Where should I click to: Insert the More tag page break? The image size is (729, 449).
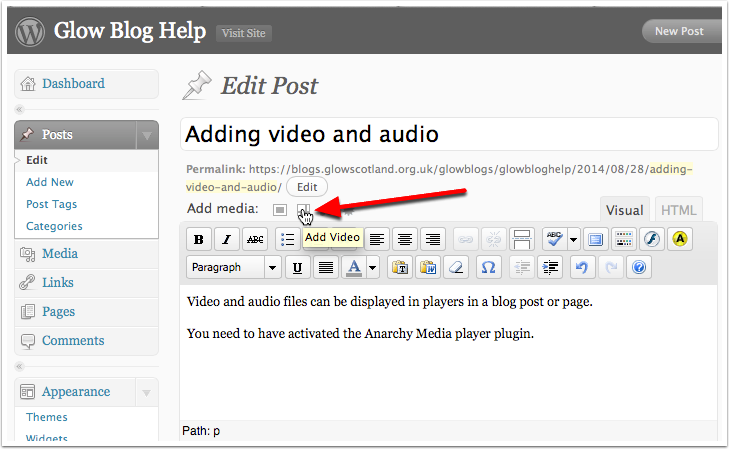[522, 239]
